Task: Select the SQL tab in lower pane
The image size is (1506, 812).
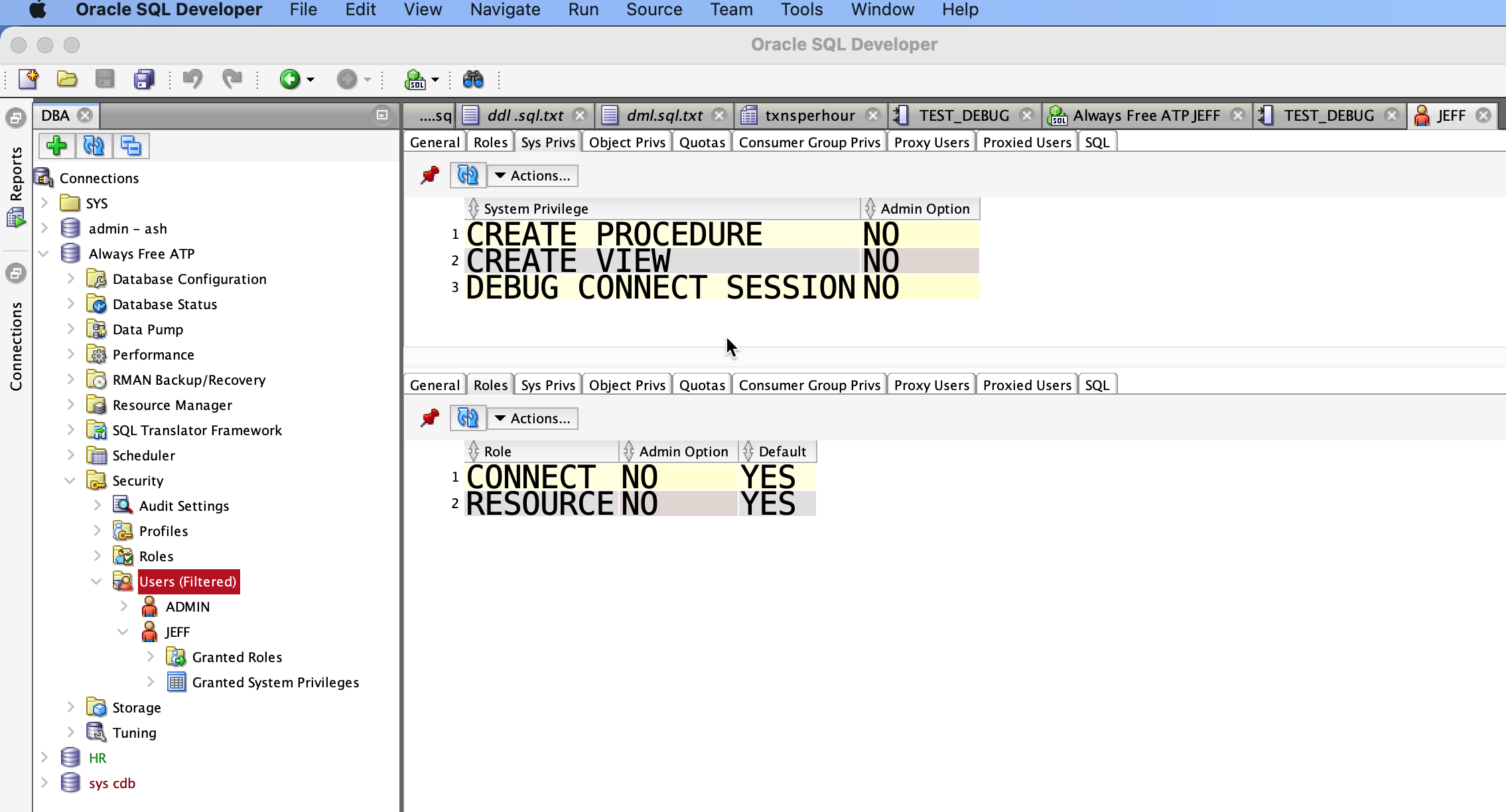Action: point(1097,385)
